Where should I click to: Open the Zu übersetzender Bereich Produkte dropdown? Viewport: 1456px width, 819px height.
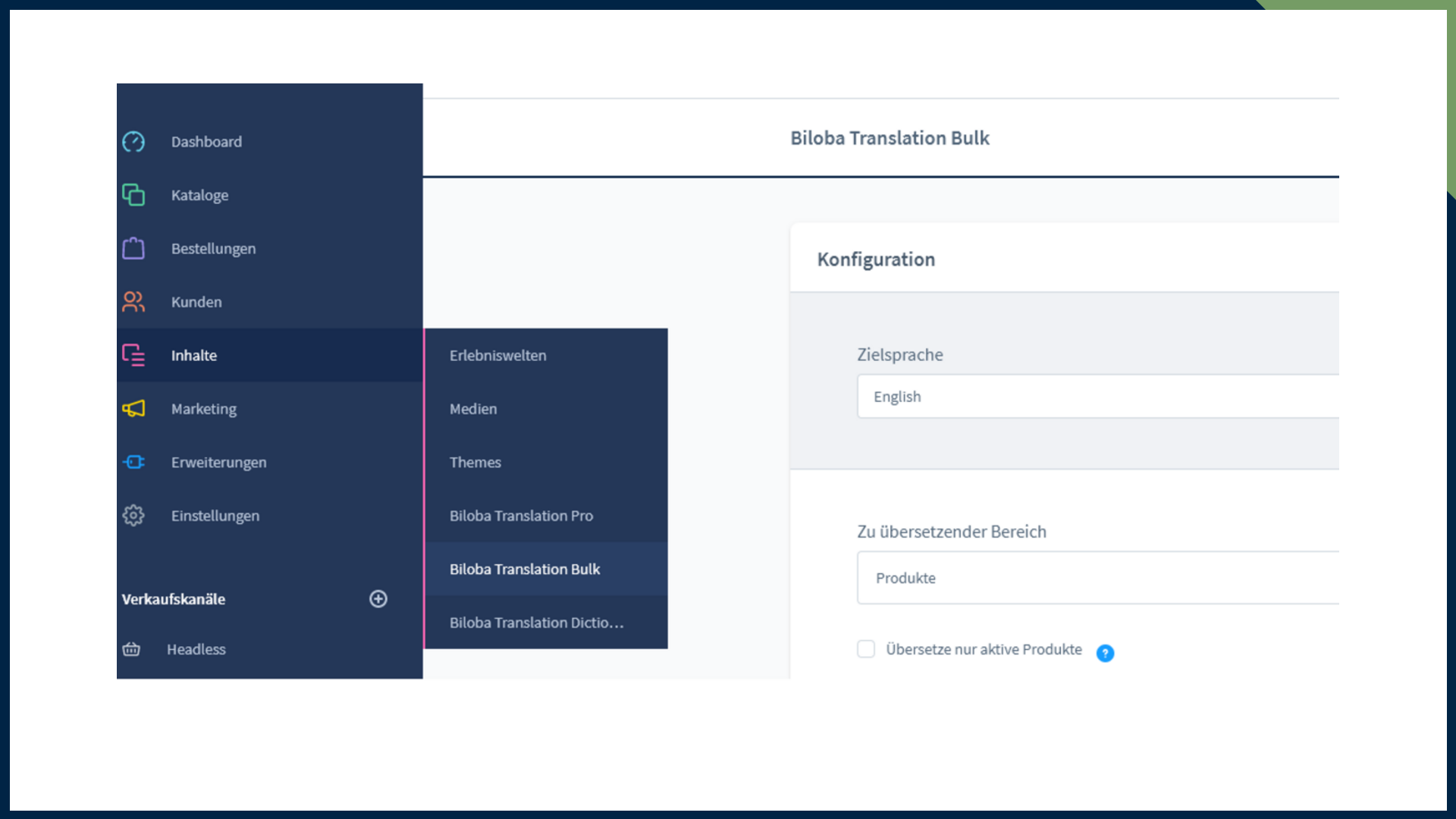pos(1097,578)
